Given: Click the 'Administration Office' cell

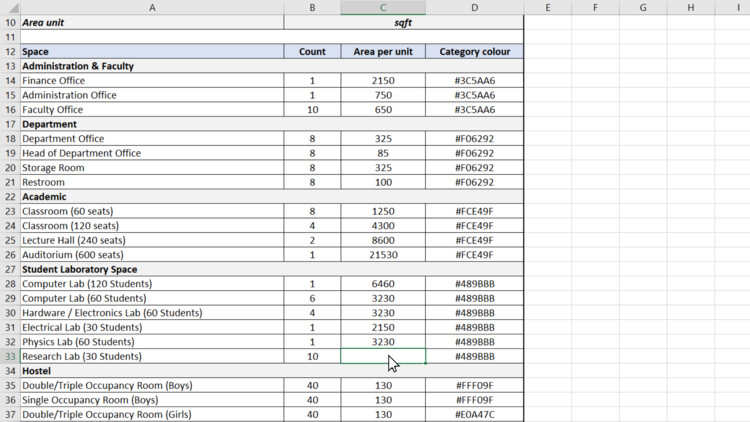Looking at the screenshot, I should (152, 95).
